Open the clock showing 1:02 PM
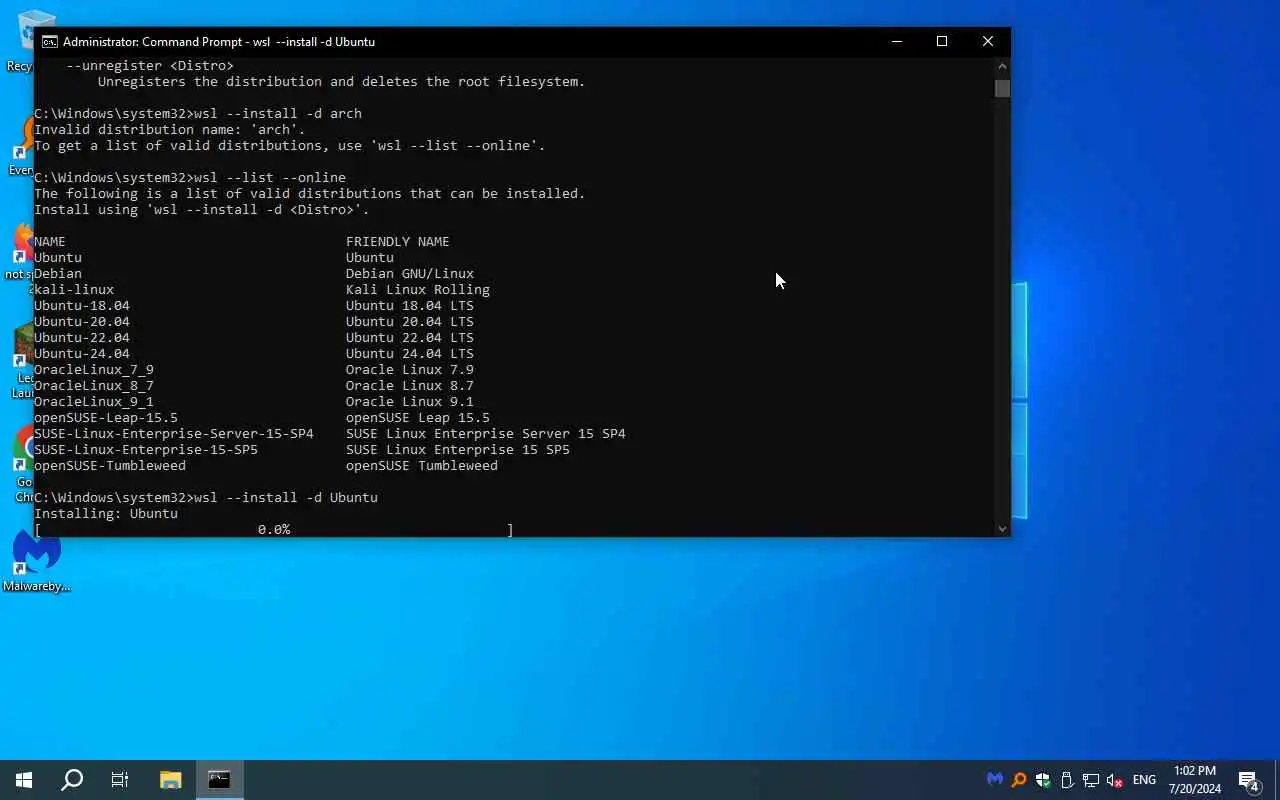 pyautogui.click(x=1195, y=780)
